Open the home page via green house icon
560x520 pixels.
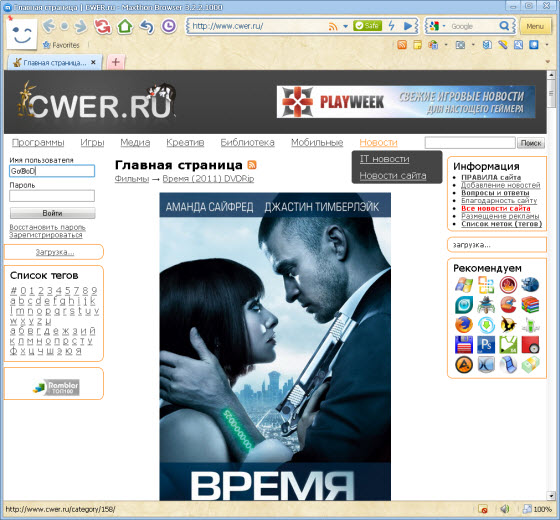pyautogui.click(x=125, y=26)
